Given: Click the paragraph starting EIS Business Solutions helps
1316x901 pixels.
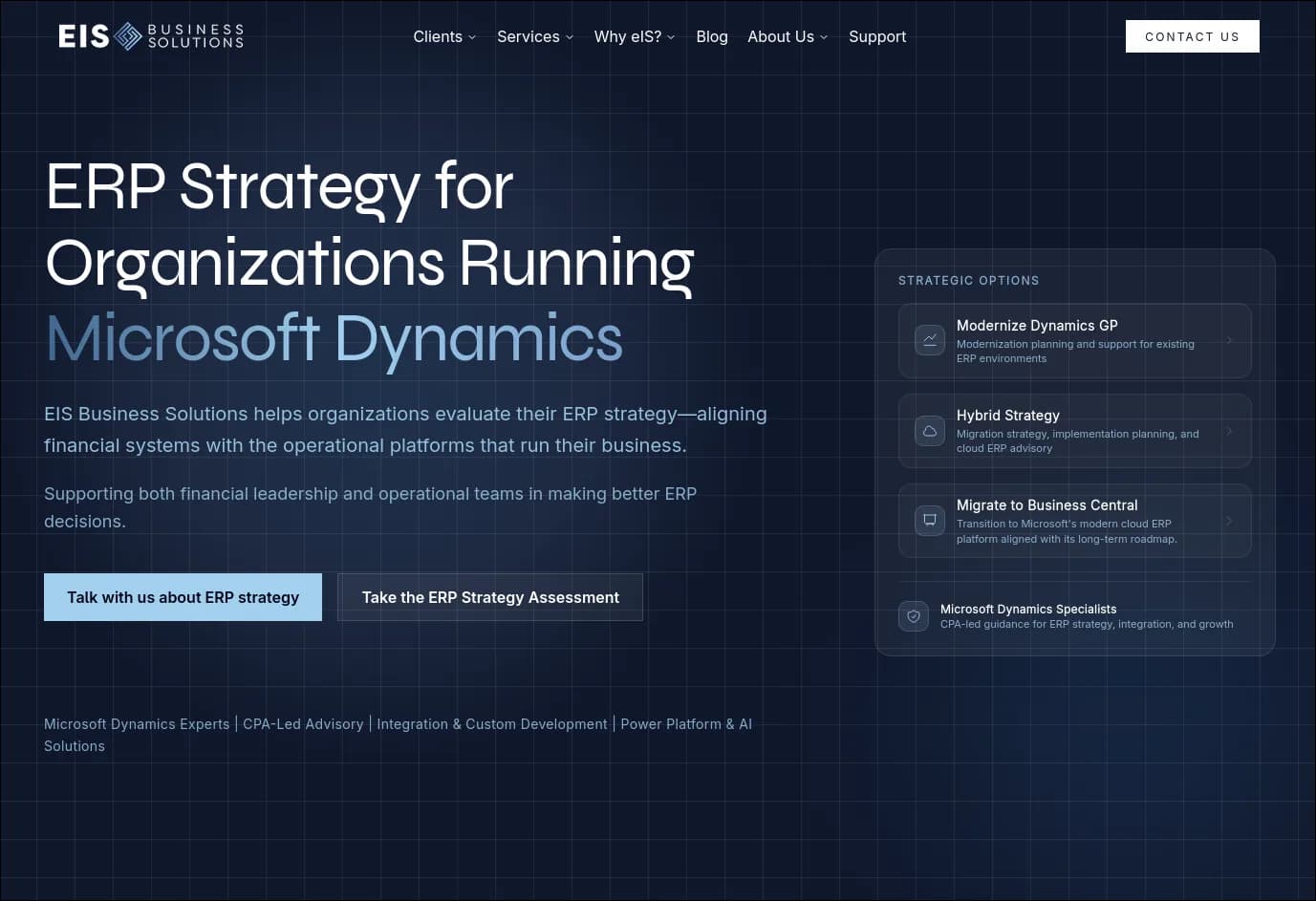Looking at the screenshot, I should pos(405,429).
